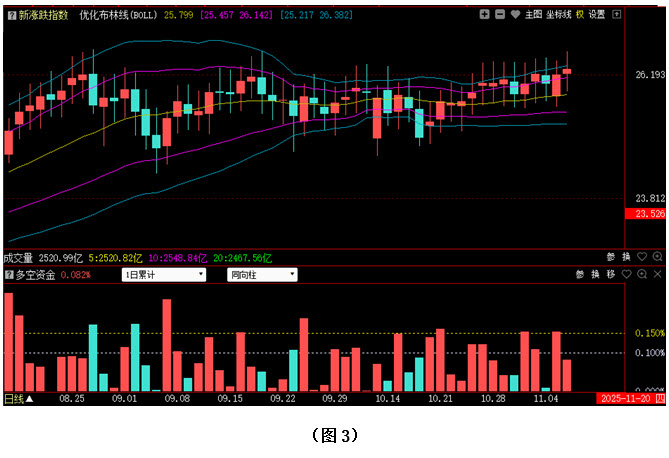Toggle the yellow 权 adjustment button
This screenshot has height=458, width=669.
(x=579, y=15)
